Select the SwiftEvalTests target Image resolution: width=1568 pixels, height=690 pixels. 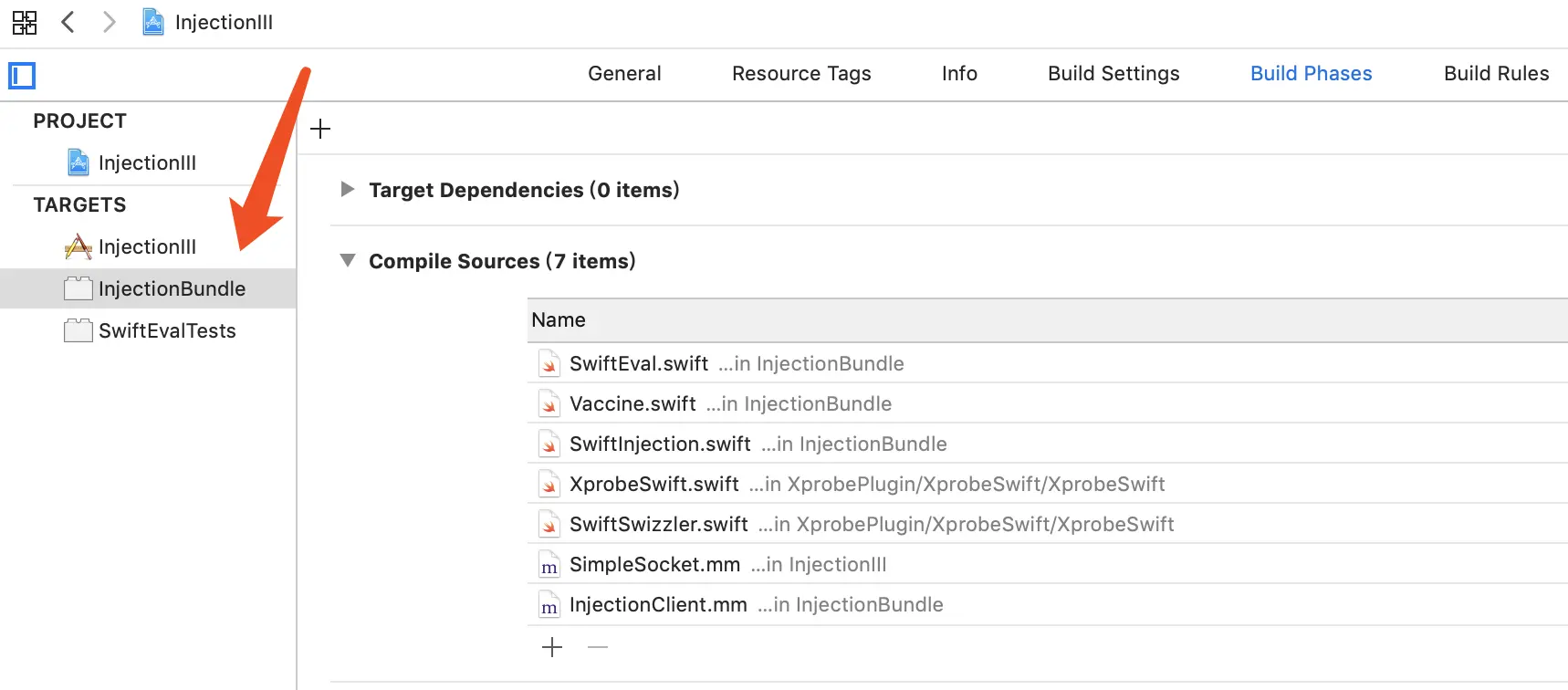tap(166, 331)
